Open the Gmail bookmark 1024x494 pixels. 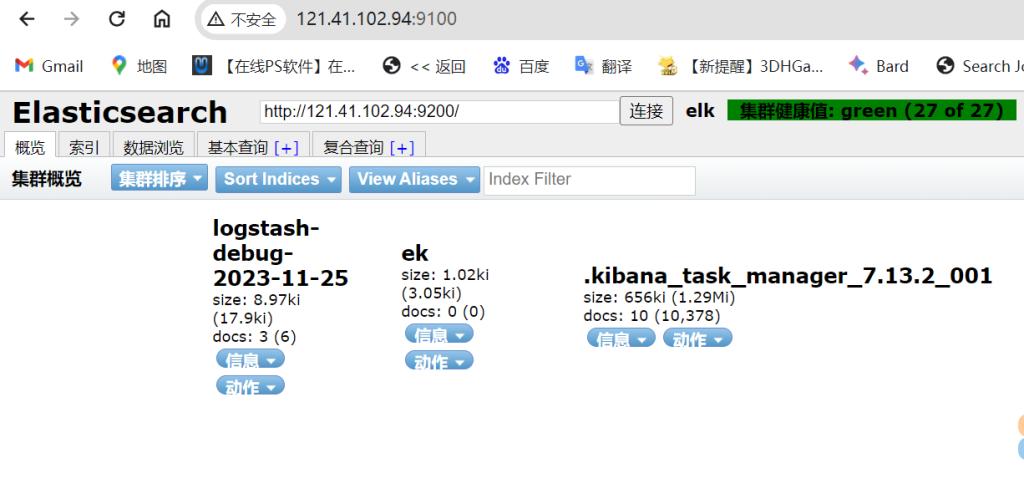(x=49, y=66)
